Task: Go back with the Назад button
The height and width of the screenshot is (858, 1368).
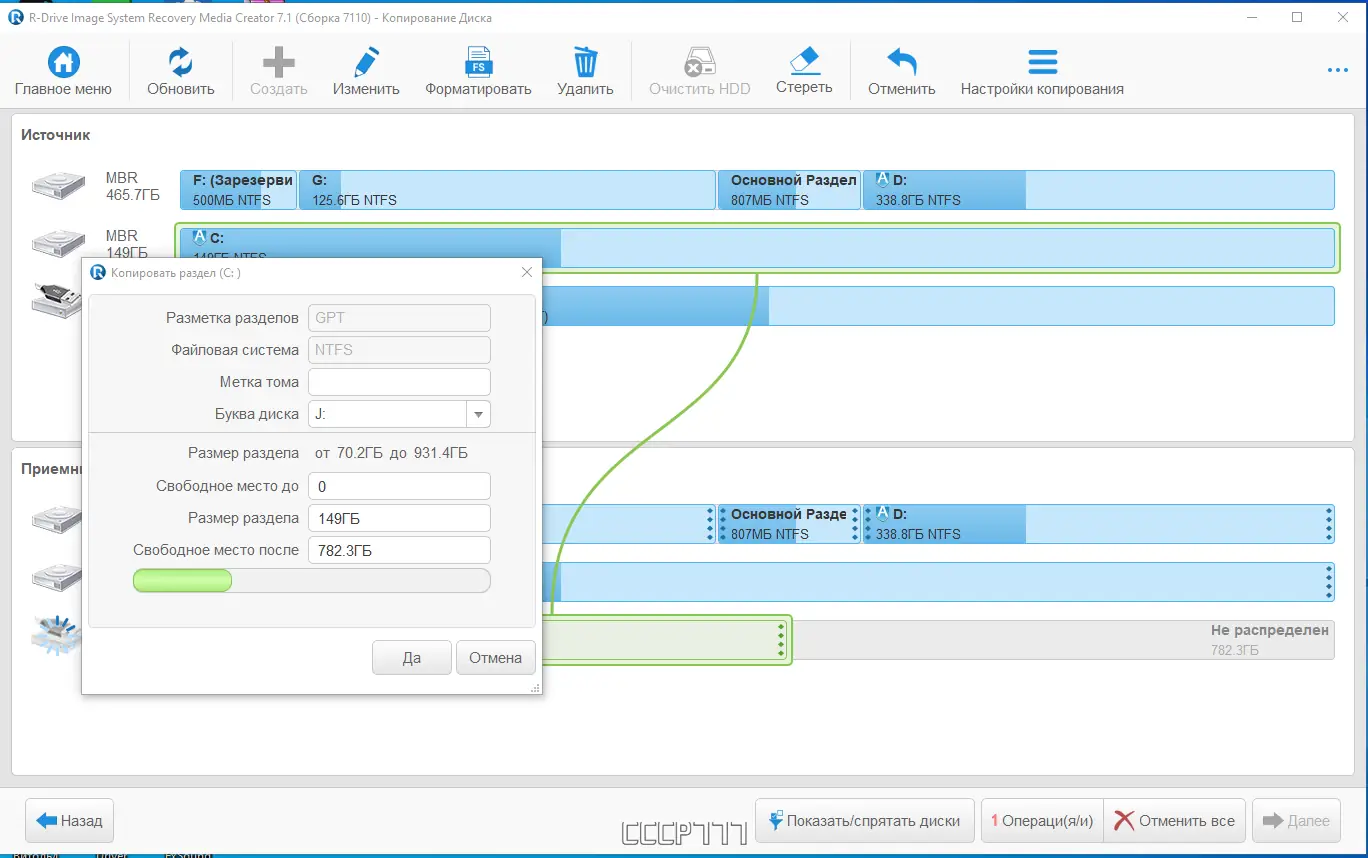Action: (x=70, y=821)
